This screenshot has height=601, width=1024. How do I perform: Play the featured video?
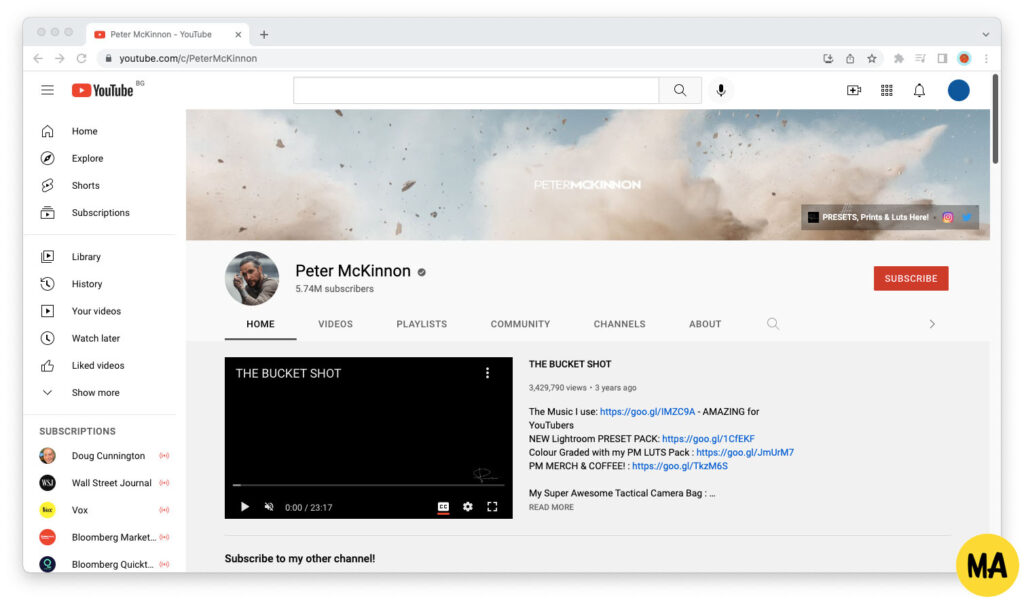[x=244, y=507]
